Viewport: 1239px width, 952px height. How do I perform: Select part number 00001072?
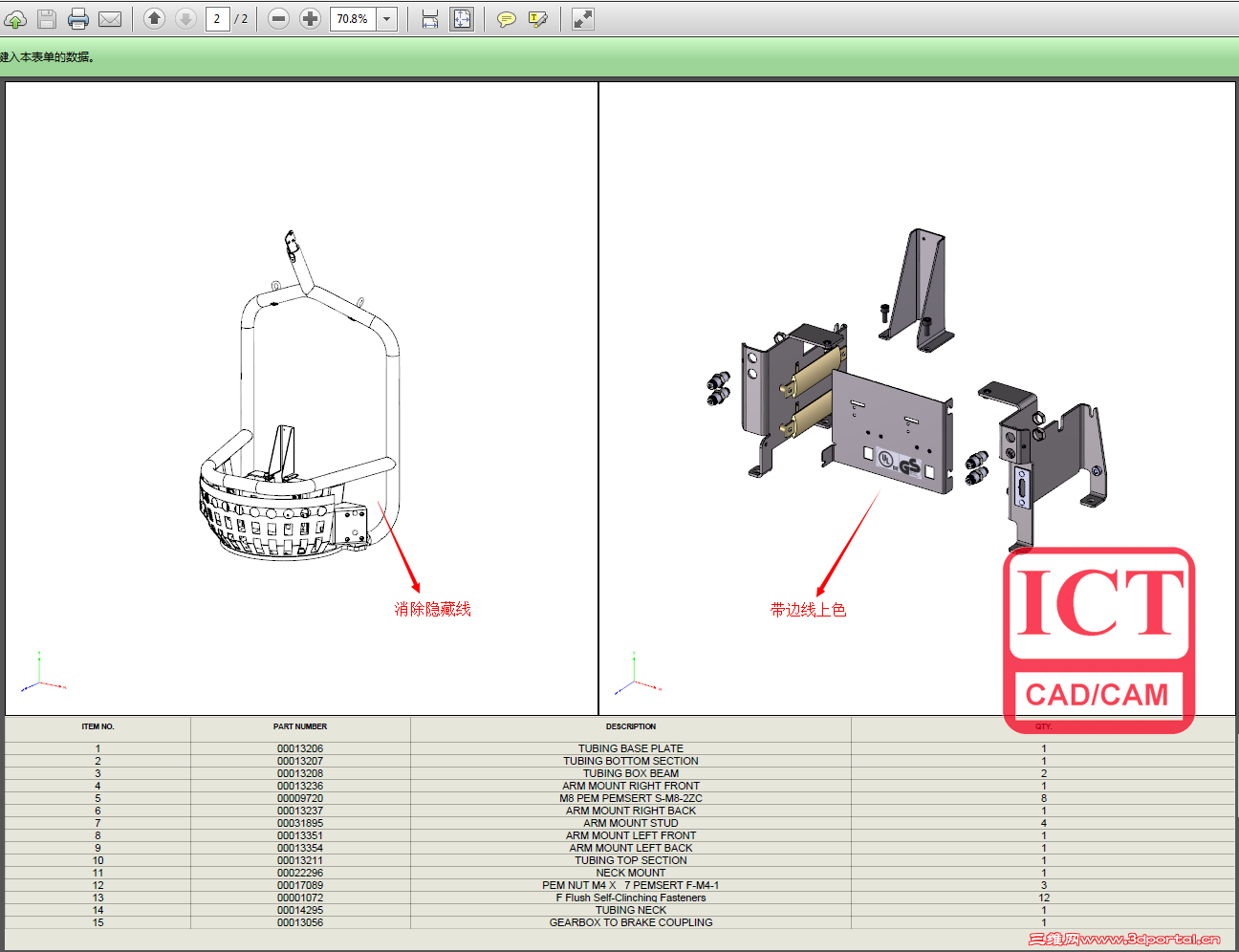click(300, 898)
